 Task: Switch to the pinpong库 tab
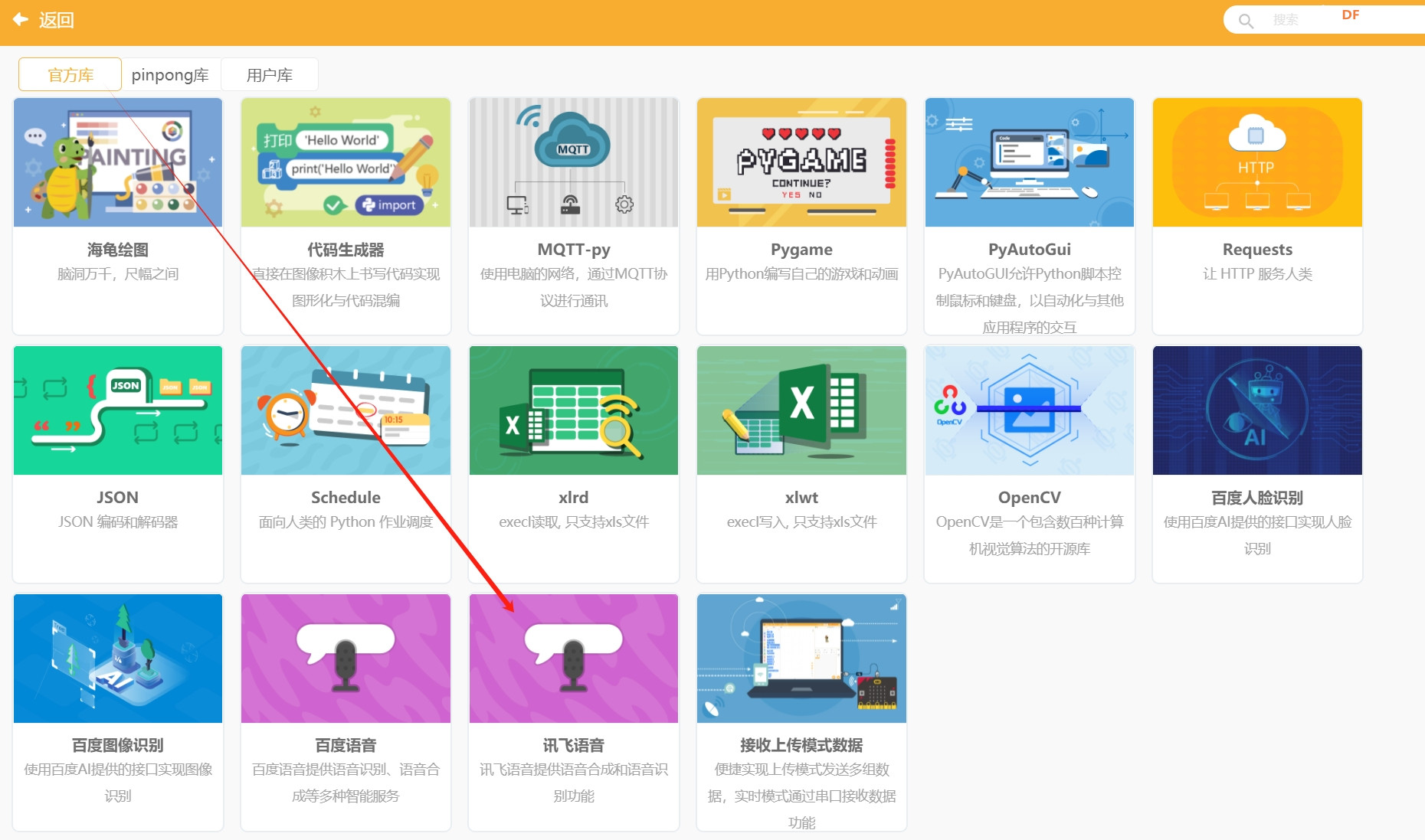click(170, 74)
